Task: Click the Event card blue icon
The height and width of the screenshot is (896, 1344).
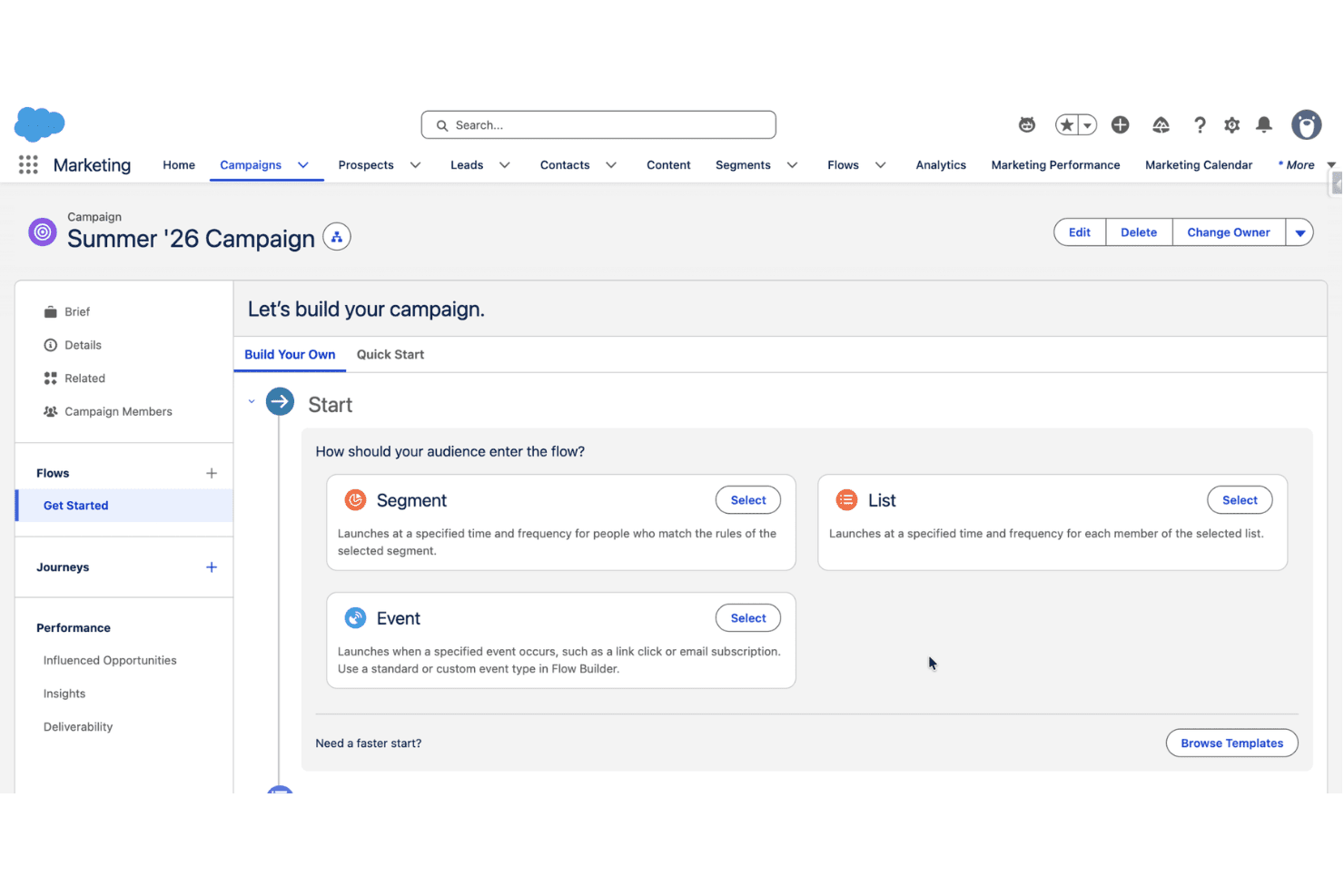Action: (x=355, y=618)
